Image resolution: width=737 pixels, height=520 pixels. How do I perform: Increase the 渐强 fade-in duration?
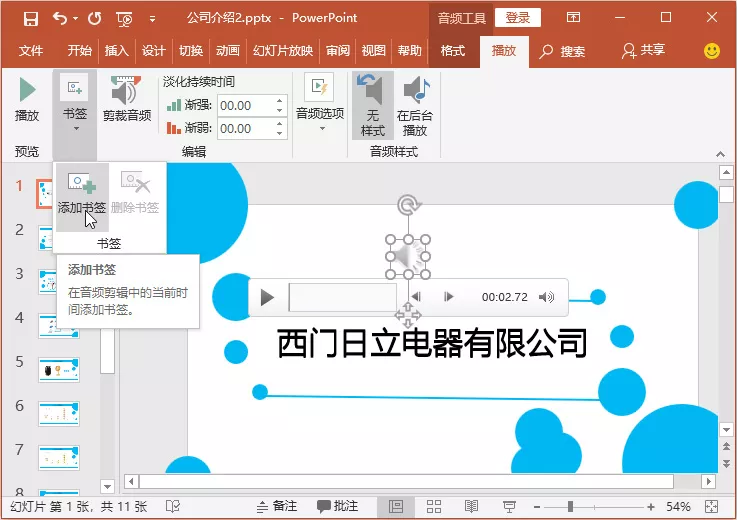(280, 101)
